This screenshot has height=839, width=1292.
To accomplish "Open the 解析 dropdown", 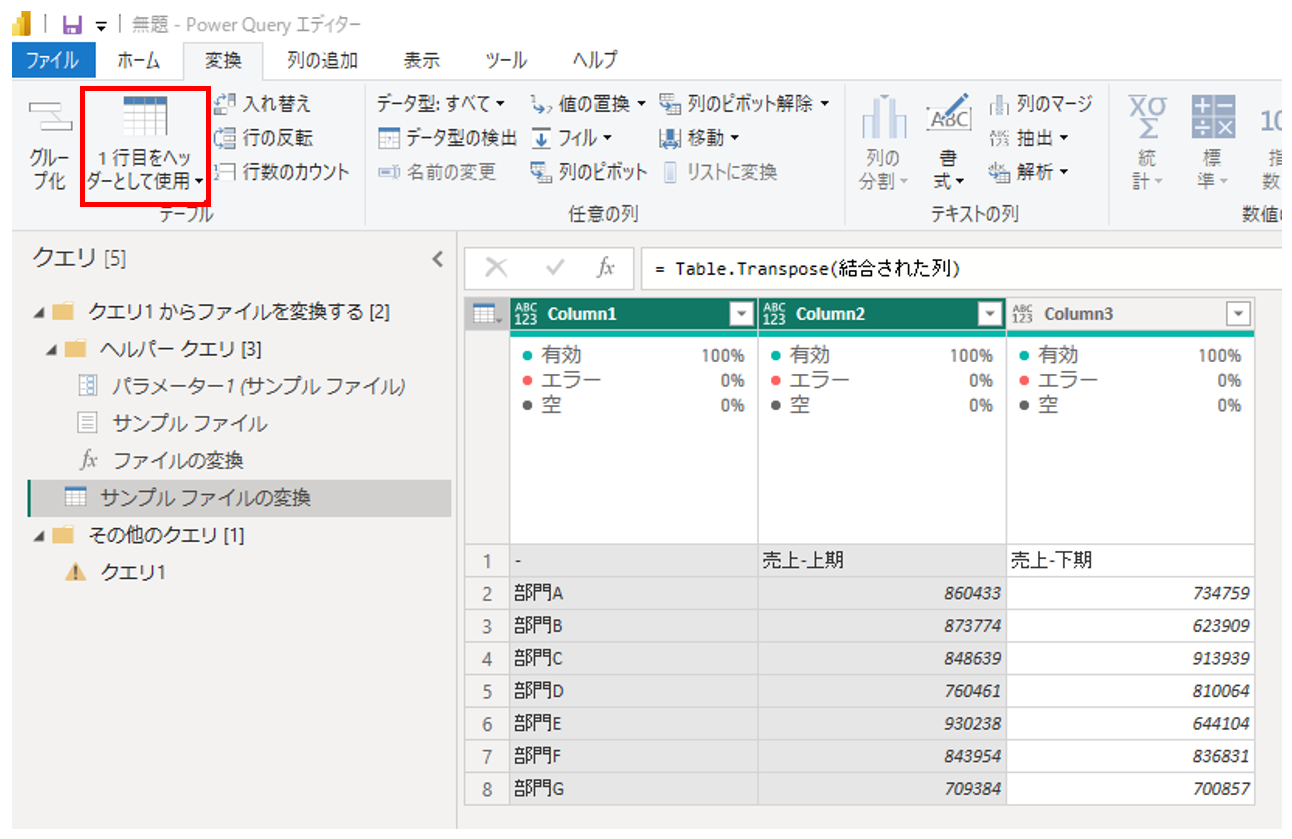I will tap(1029, 172).
